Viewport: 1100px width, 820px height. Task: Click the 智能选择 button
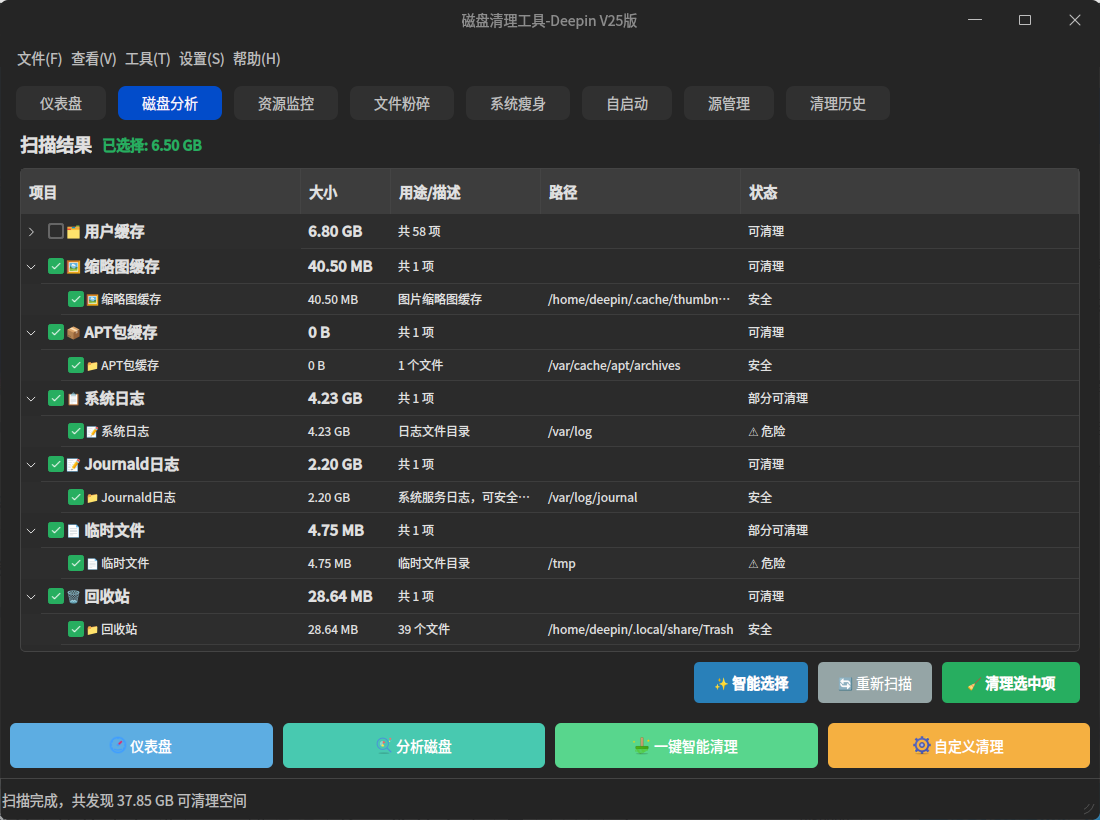pyautogui.click(x=751, y=683)
